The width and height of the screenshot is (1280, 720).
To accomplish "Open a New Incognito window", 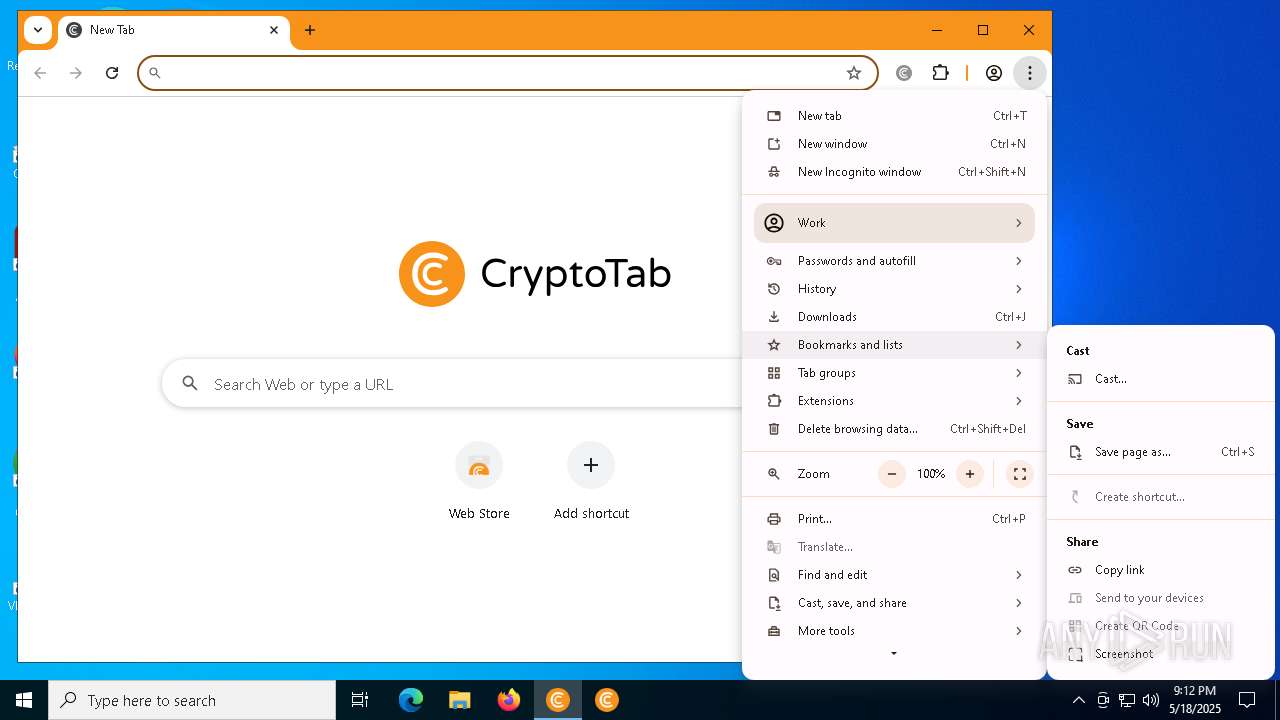I will pos(894,172).
